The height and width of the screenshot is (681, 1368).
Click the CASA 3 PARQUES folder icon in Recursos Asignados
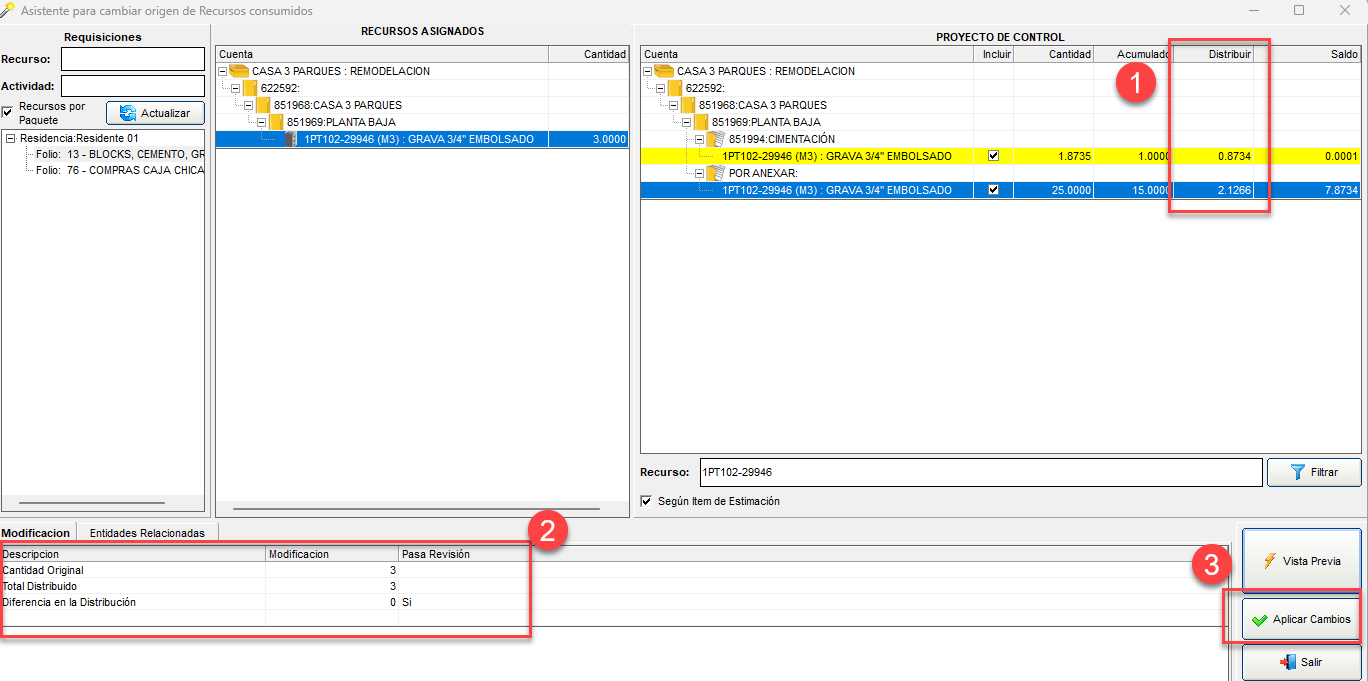point(239,71)
